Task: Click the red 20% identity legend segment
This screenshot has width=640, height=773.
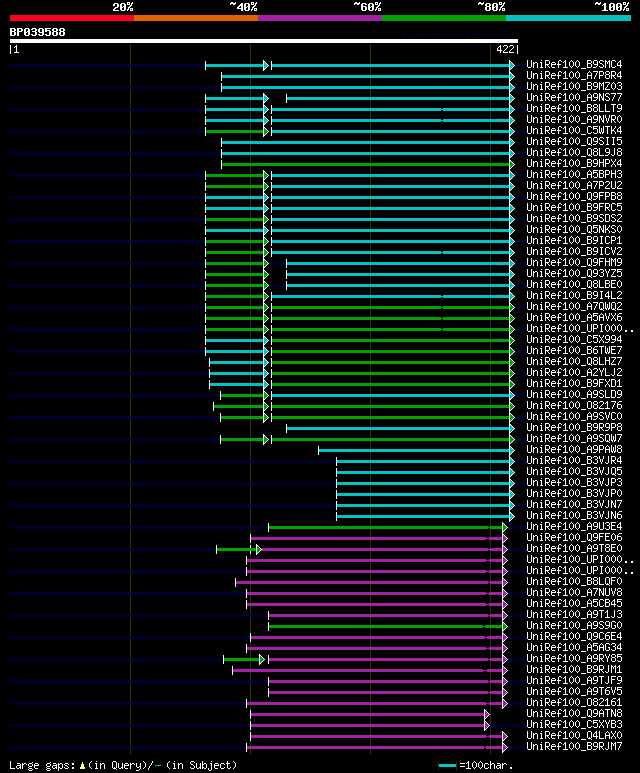Action: pyautogui.click(x=71, y=18)
